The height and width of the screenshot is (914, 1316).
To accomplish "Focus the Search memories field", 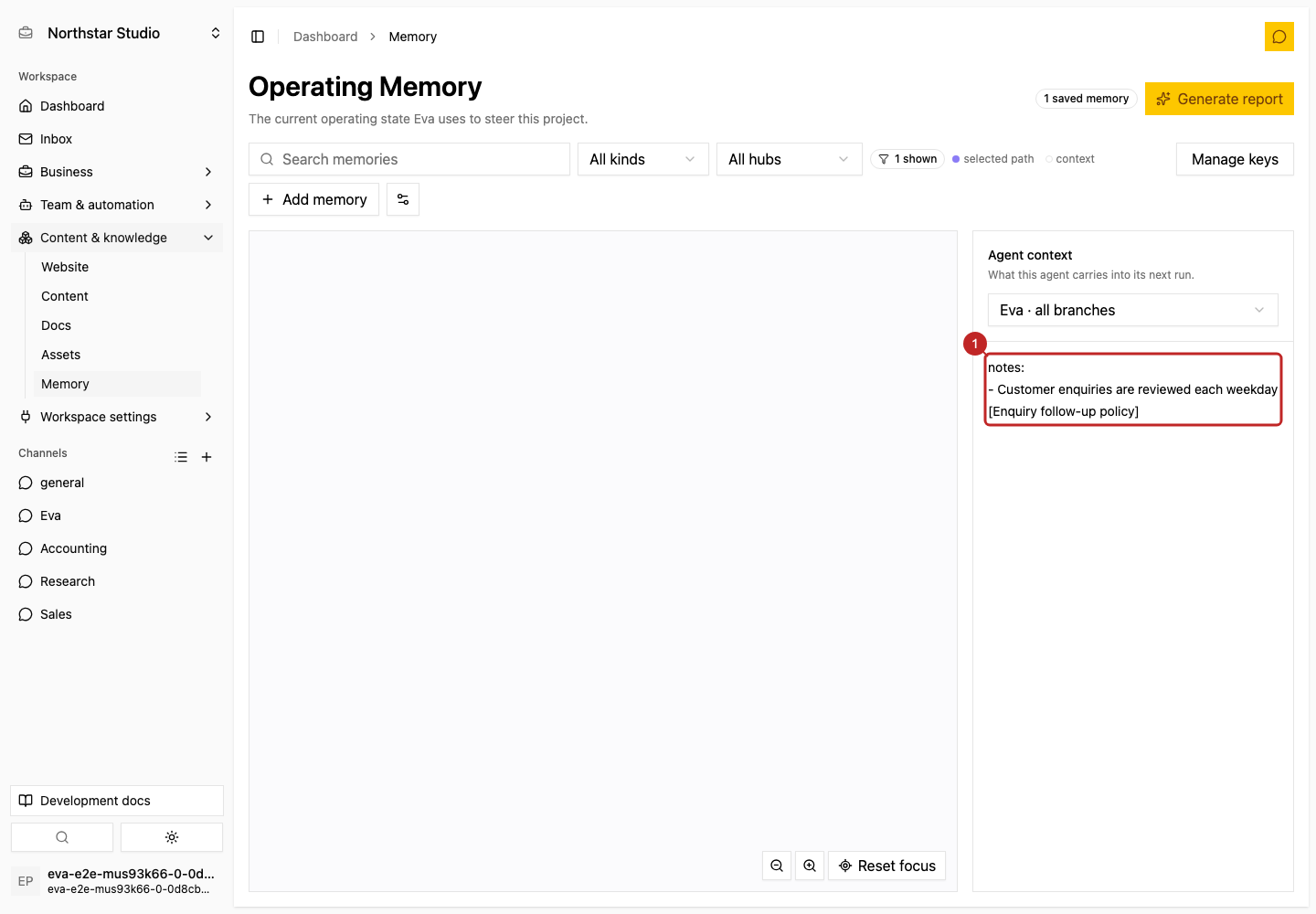I will tap(409, 159).
